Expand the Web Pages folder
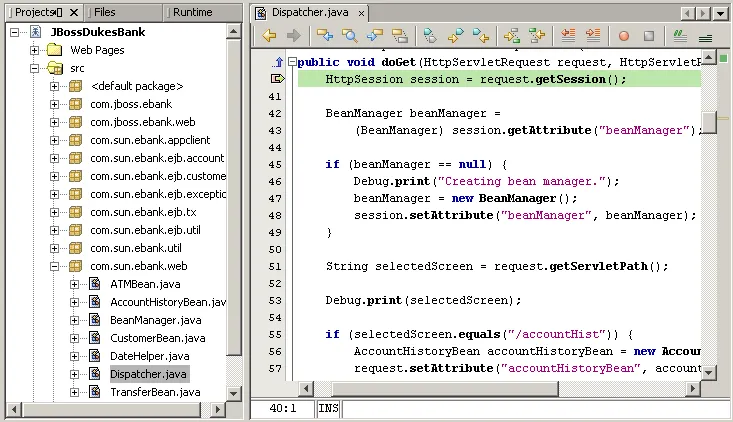Screen dimensions: 733x422 click(x=34, y=50)
